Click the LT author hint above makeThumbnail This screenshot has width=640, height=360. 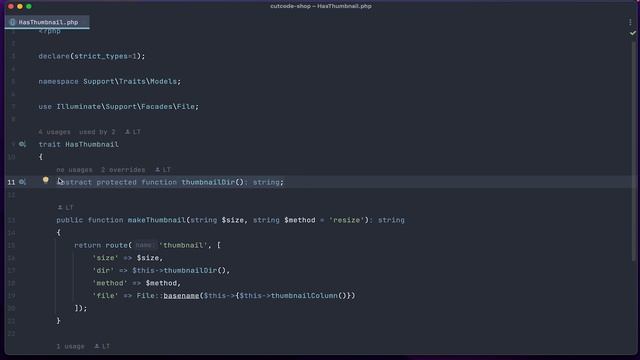point(65,207)
